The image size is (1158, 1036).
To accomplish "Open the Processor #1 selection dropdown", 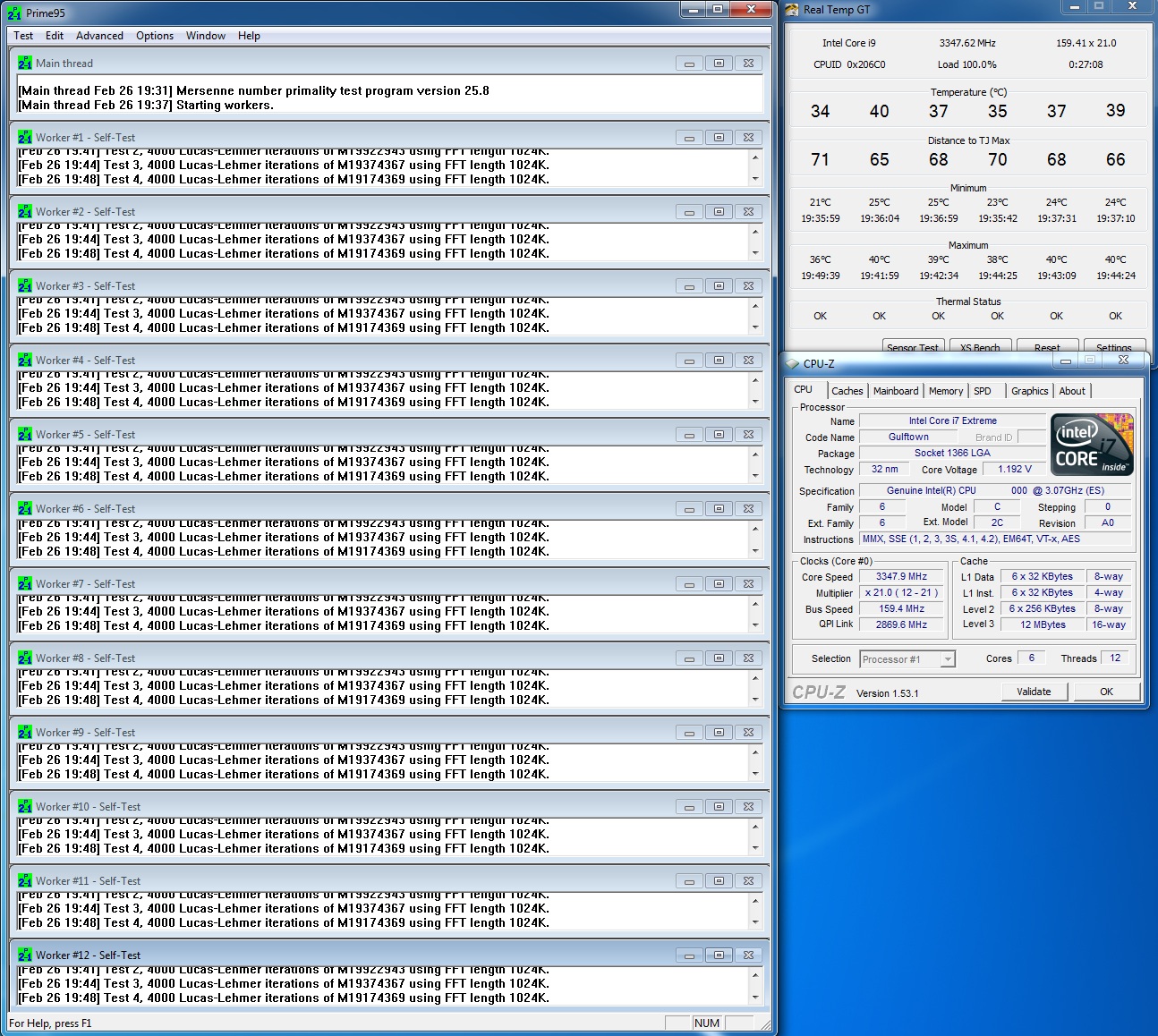I will click(x=907, y=659).
